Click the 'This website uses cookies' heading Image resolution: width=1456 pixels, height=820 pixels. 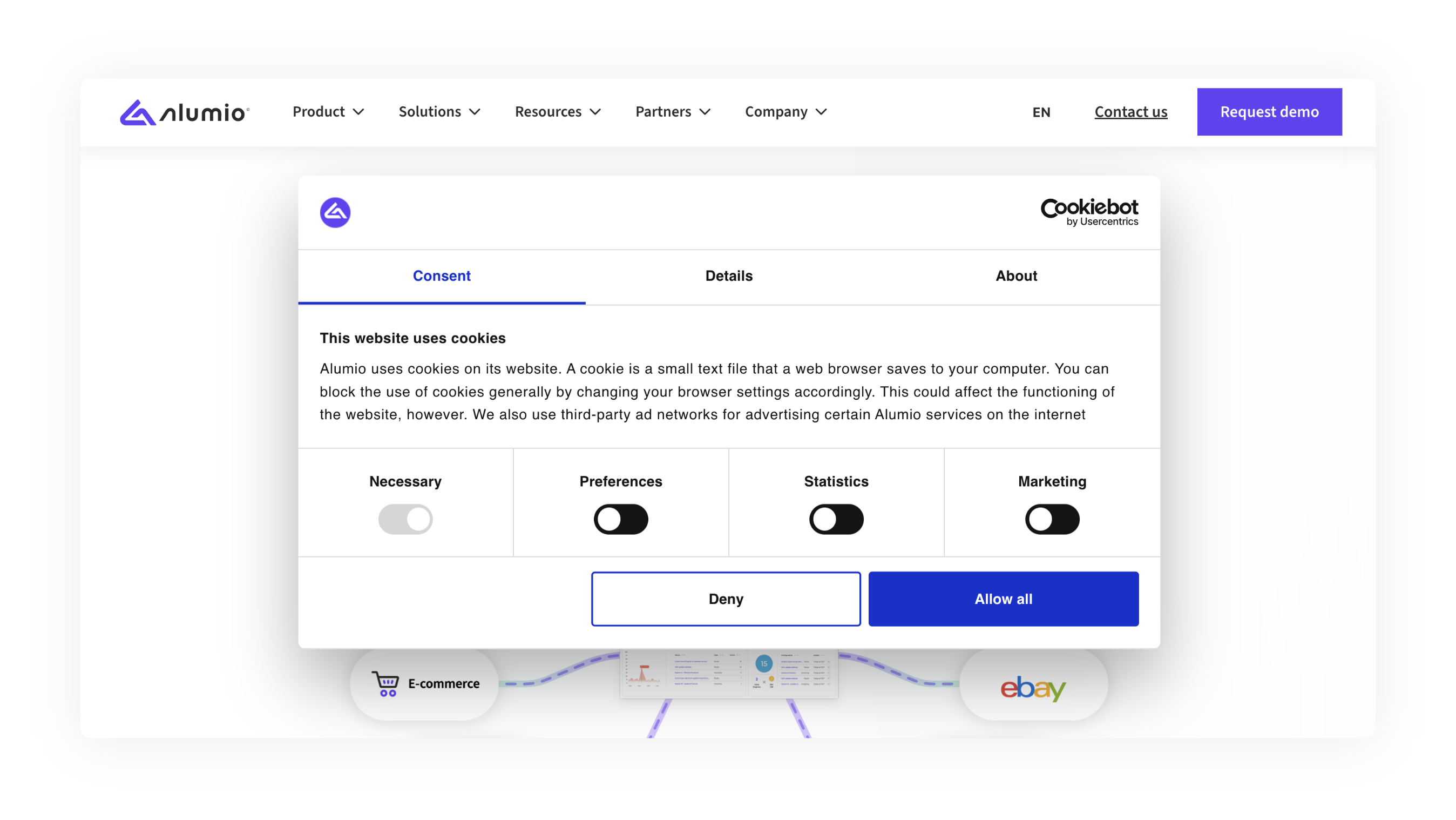(x=412, y=338)
